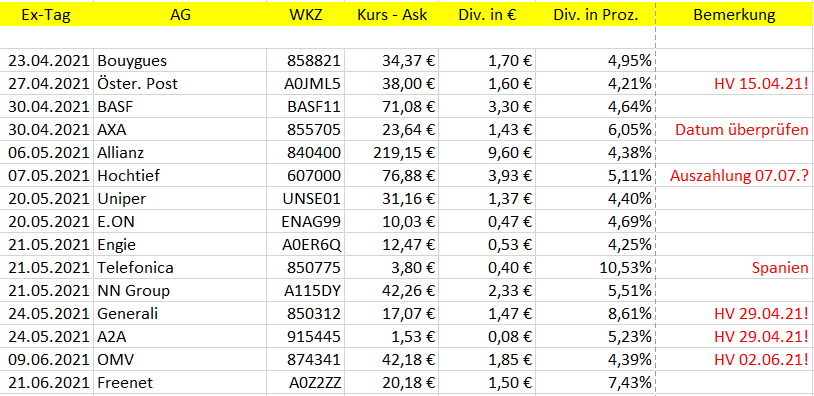Select percentage cell 7,43%

pos(595,383)
